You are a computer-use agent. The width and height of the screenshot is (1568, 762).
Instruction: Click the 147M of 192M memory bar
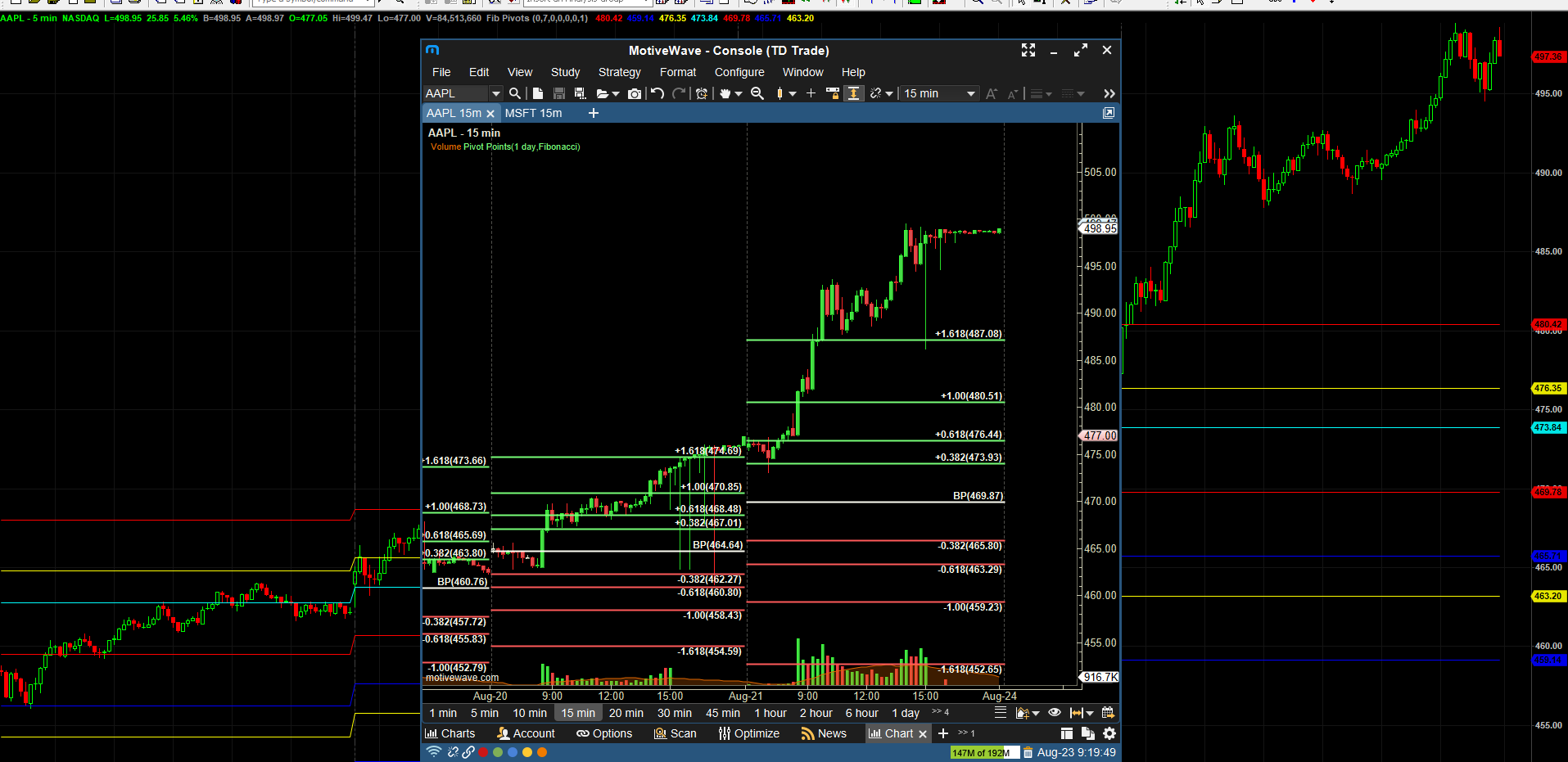point(985,753)
